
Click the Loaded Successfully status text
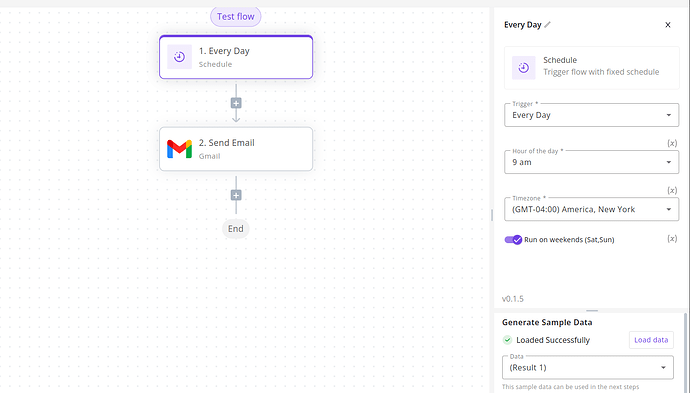(553, 340)
